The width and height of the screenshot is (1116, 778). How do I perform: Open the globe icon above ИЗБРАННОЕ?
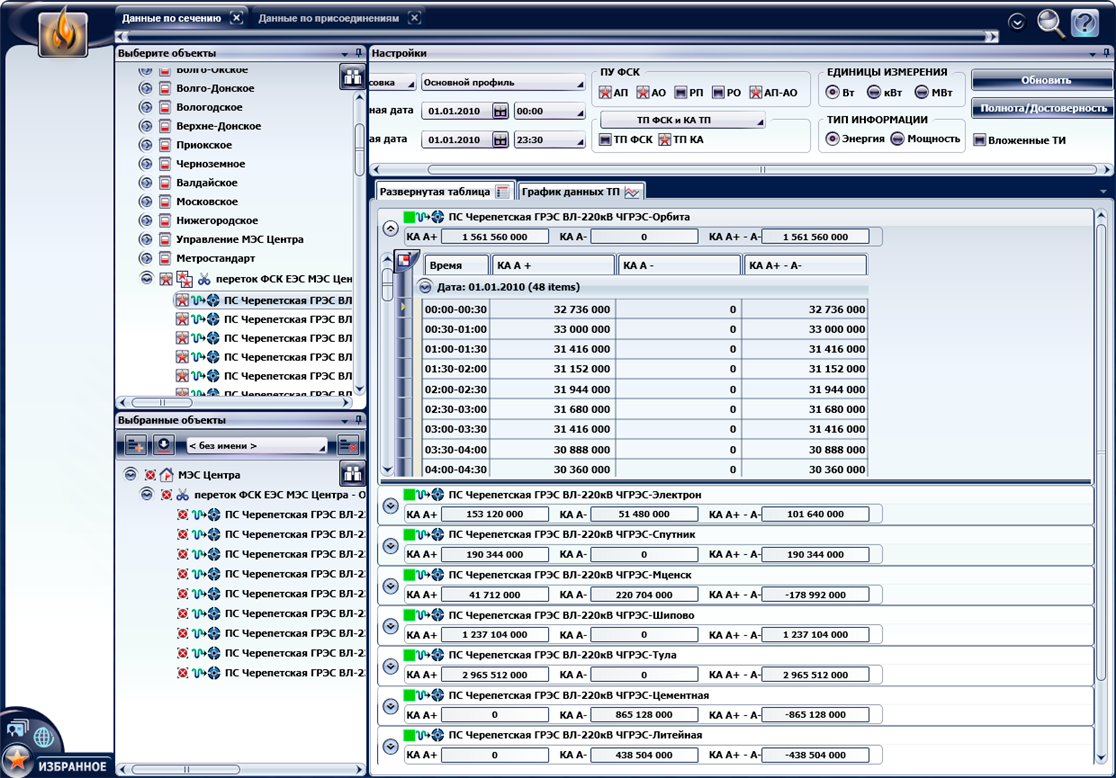43,737
